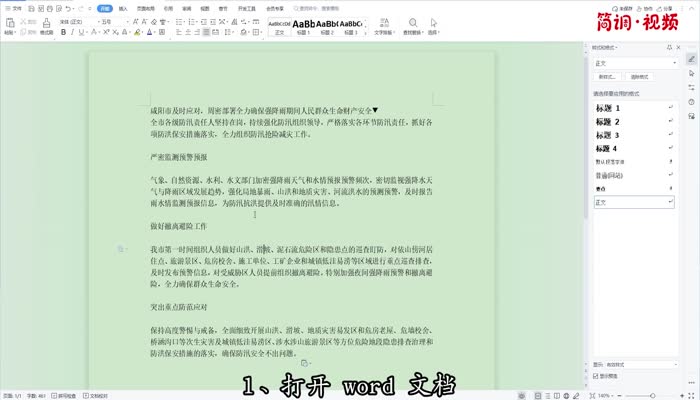Click the clear formatting eraser icon
This screenshot has width=700, height=400.
[x=154, y=21]
